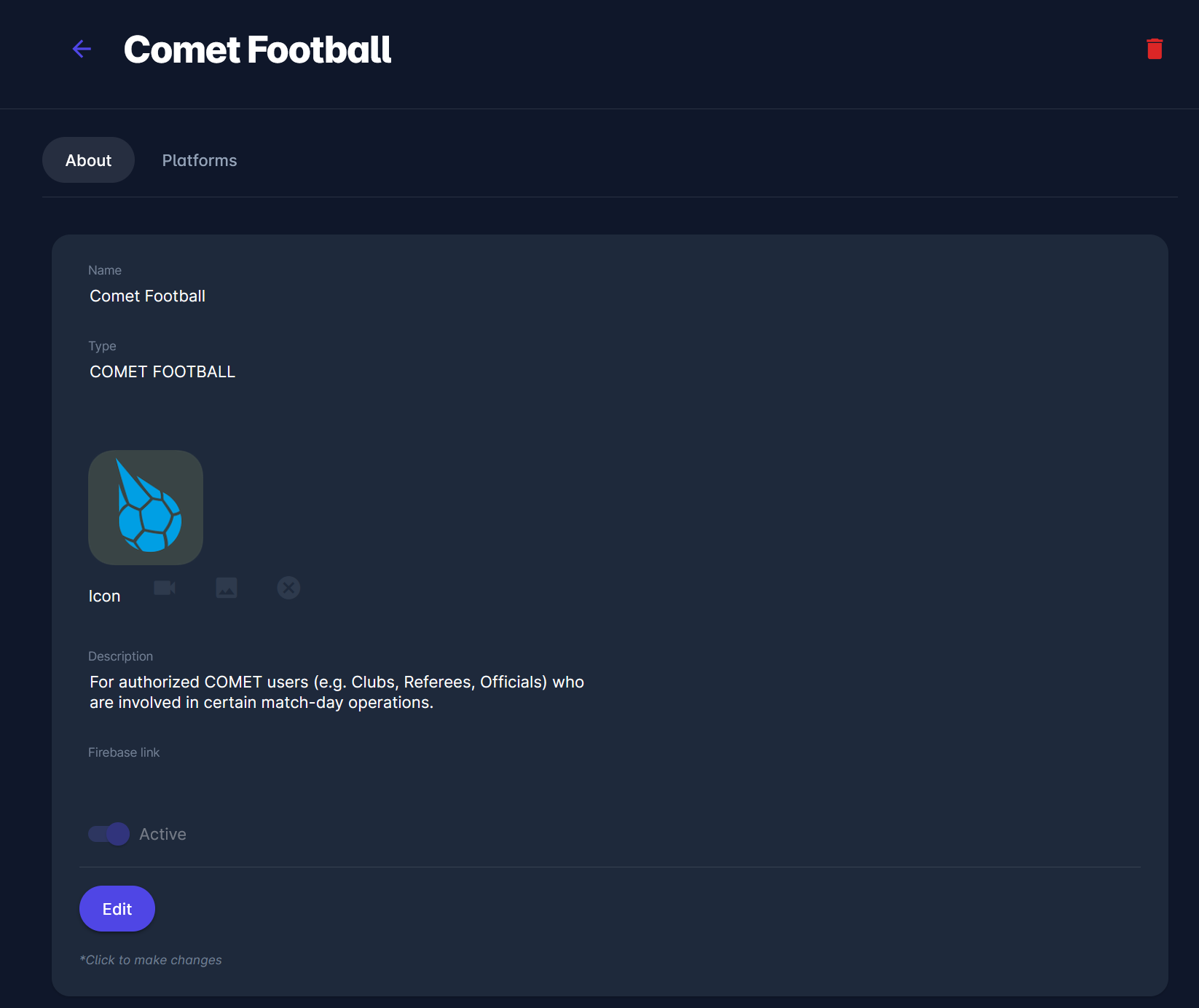This screenshot has width=1199, height=1008.
Task: Click the Icon label text
Action: click(x=104, y=596)
